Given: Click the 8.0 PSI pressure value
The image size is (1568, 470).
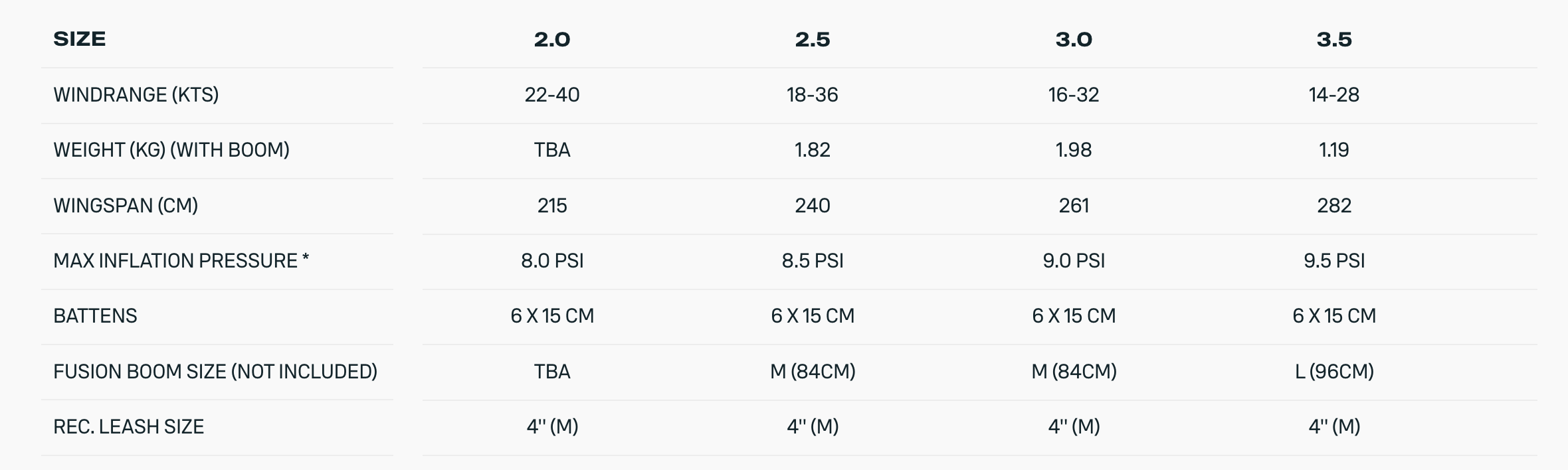Looking at the screenshot, I should coord(552,261).
